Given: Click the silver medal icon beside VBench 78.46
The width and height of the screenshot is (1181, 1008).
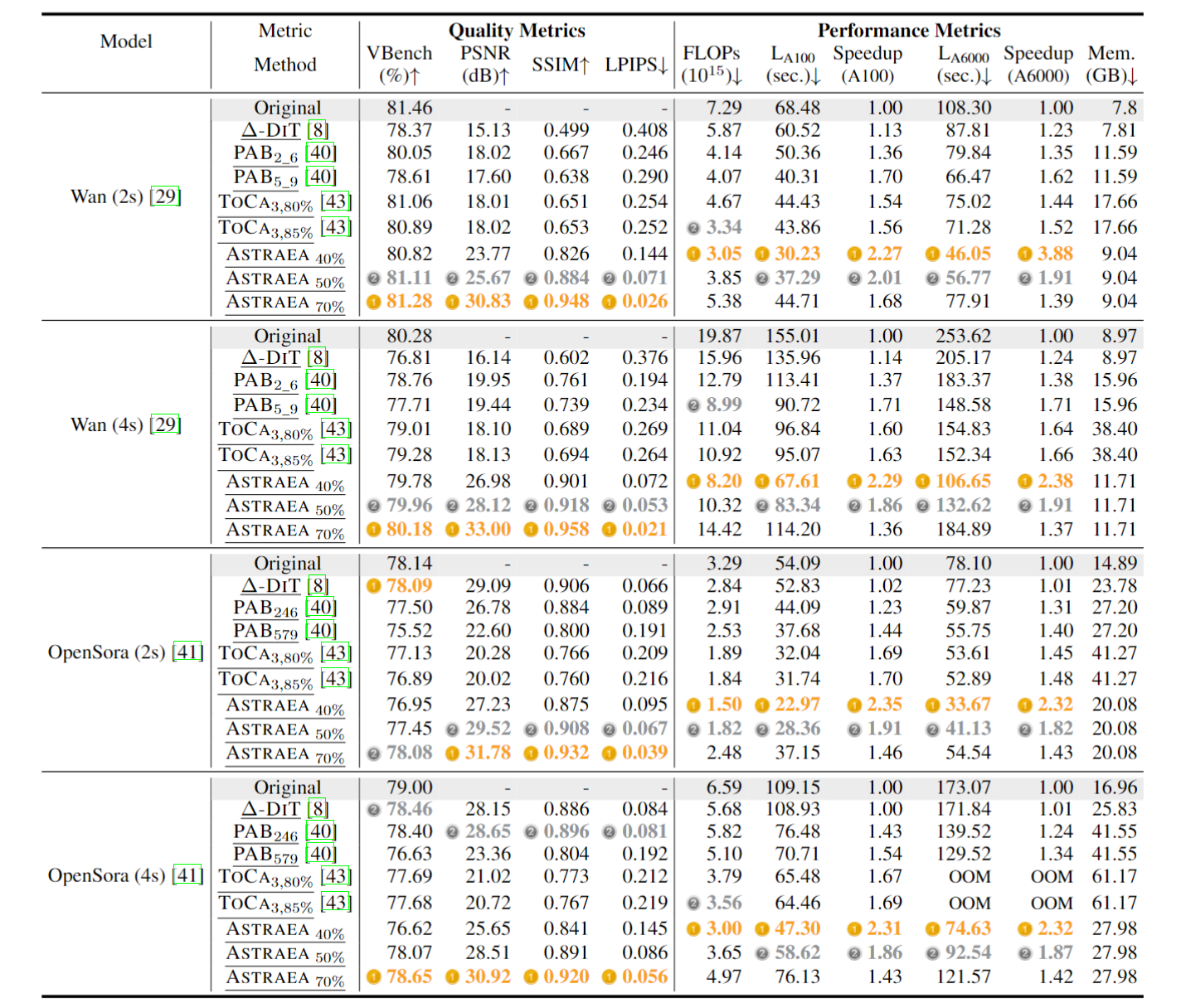Looking at the screenshot, I should tap(374, 810).
